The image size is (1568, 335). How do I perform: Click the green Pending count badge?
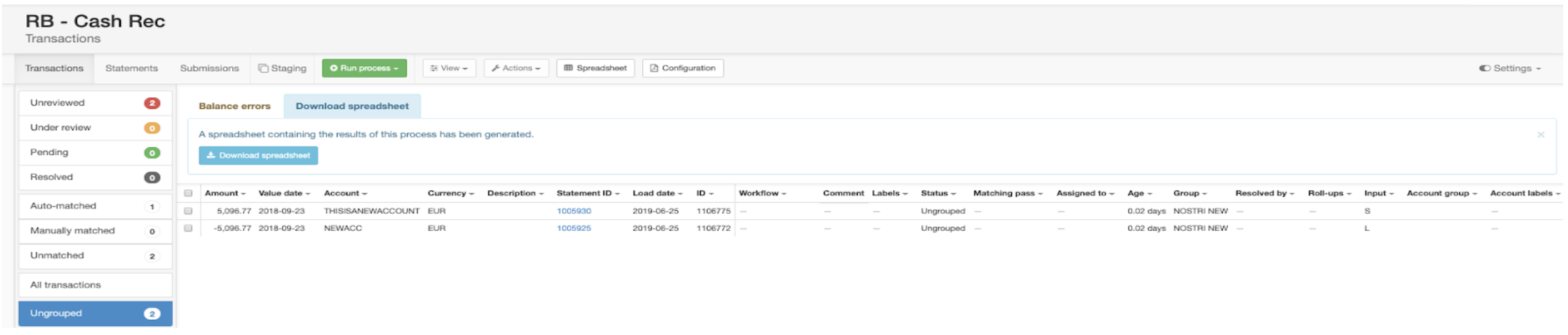click(x=152, y=153)
